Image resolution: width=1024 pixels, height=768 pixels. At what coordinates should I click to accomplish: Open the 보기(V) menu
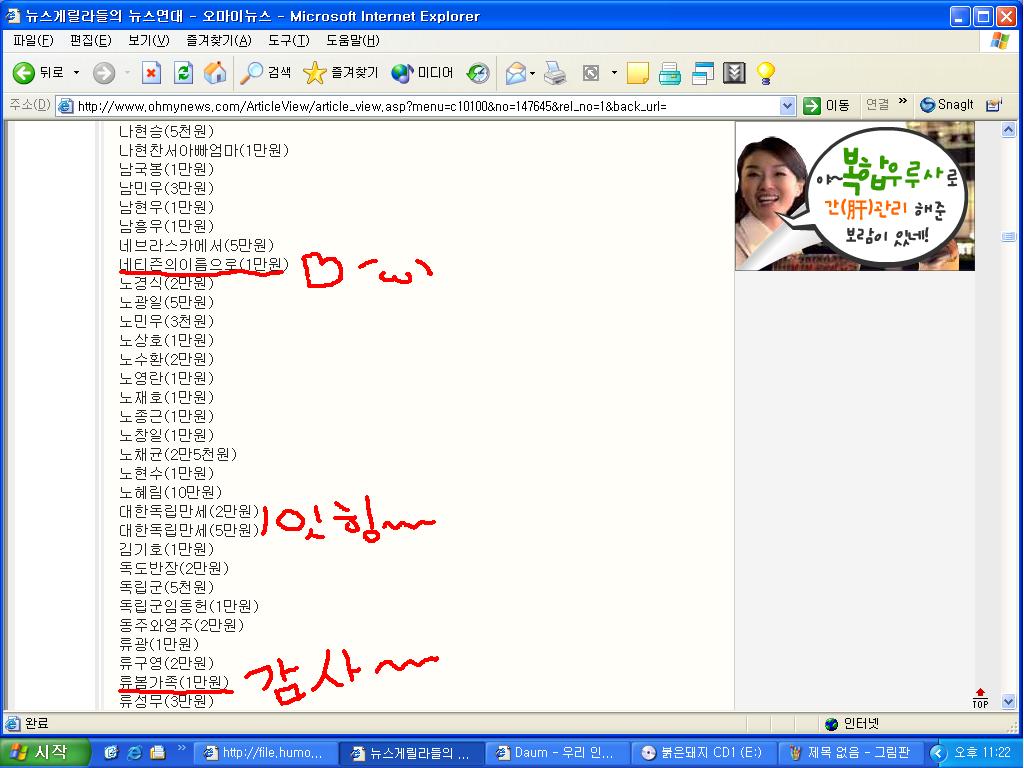(149, 40)
